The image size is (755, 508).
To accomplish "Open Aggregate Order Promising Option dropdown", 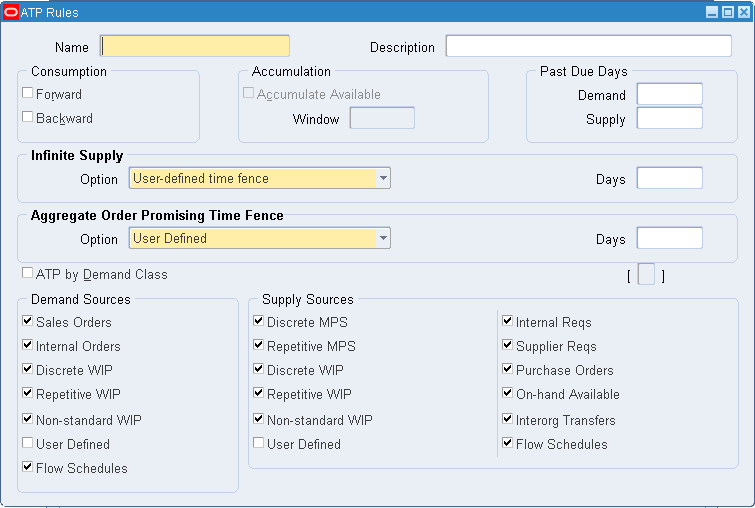I will tap(383, 238).
